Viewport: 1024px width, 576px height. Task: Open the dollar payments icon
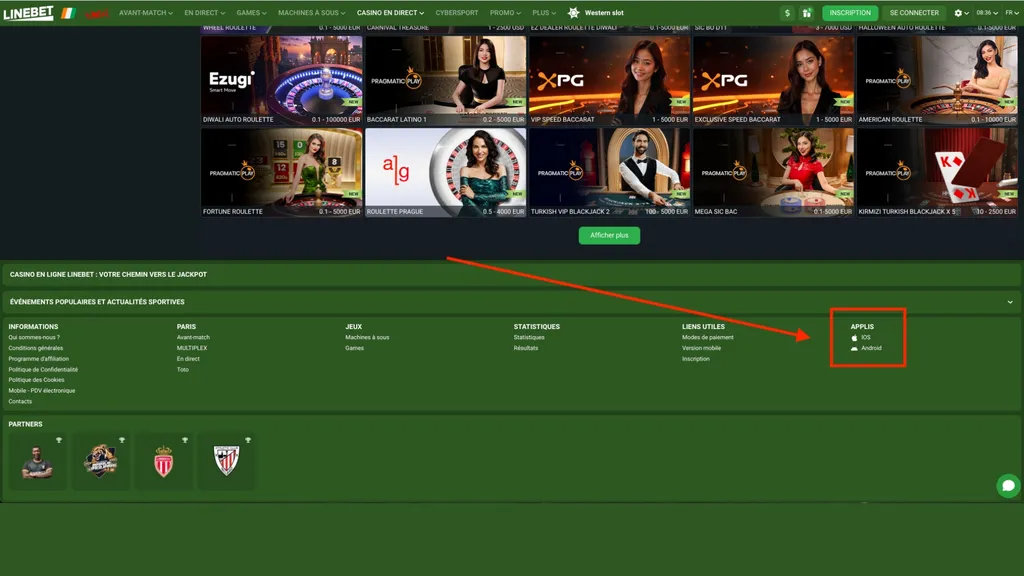point(788,13)
